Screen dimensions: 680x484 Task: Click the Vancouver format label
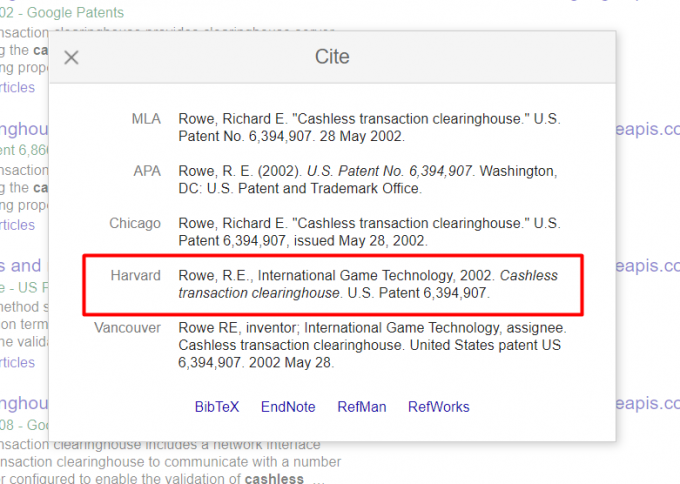click(127, 328)
